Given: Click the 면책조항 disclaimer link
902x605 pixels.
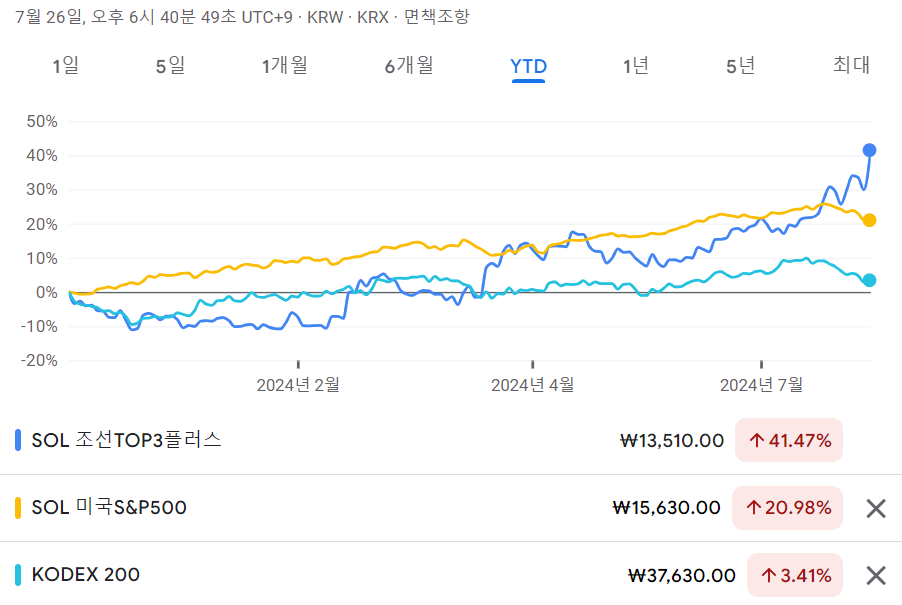Looking at the screenshot, I should (437, 17).
